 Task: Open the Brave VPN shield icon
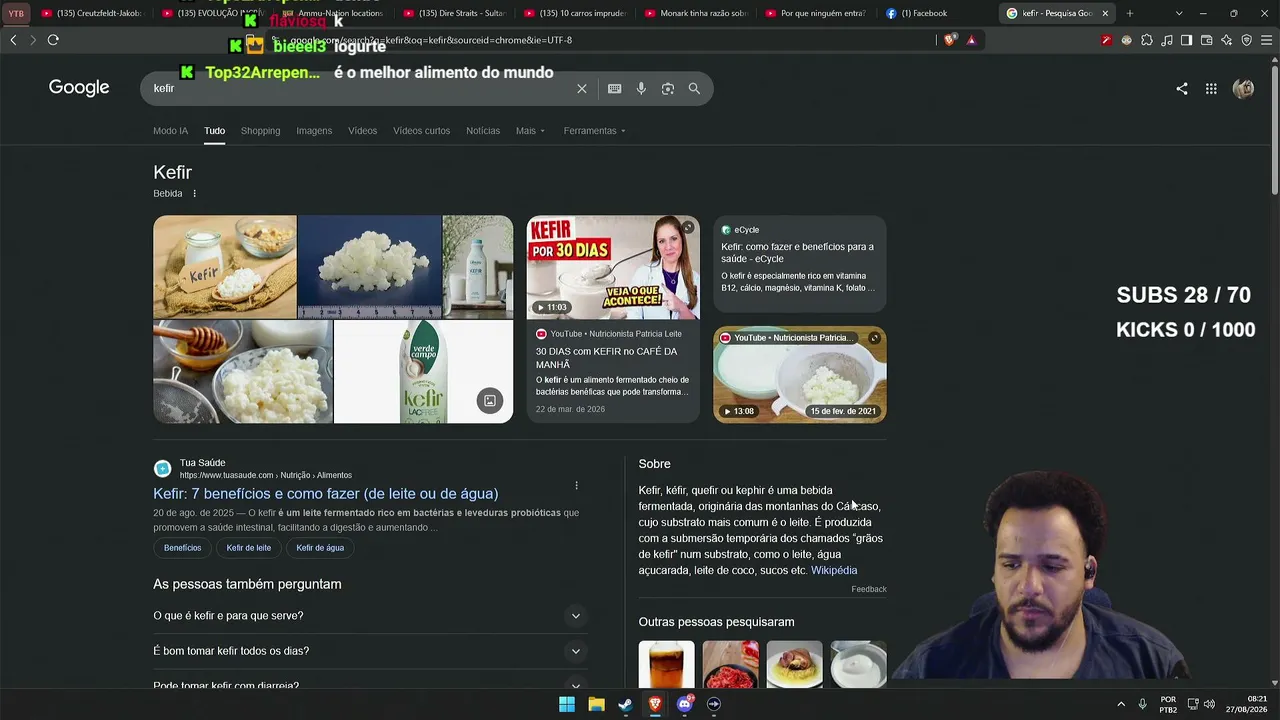(1247, 40)
